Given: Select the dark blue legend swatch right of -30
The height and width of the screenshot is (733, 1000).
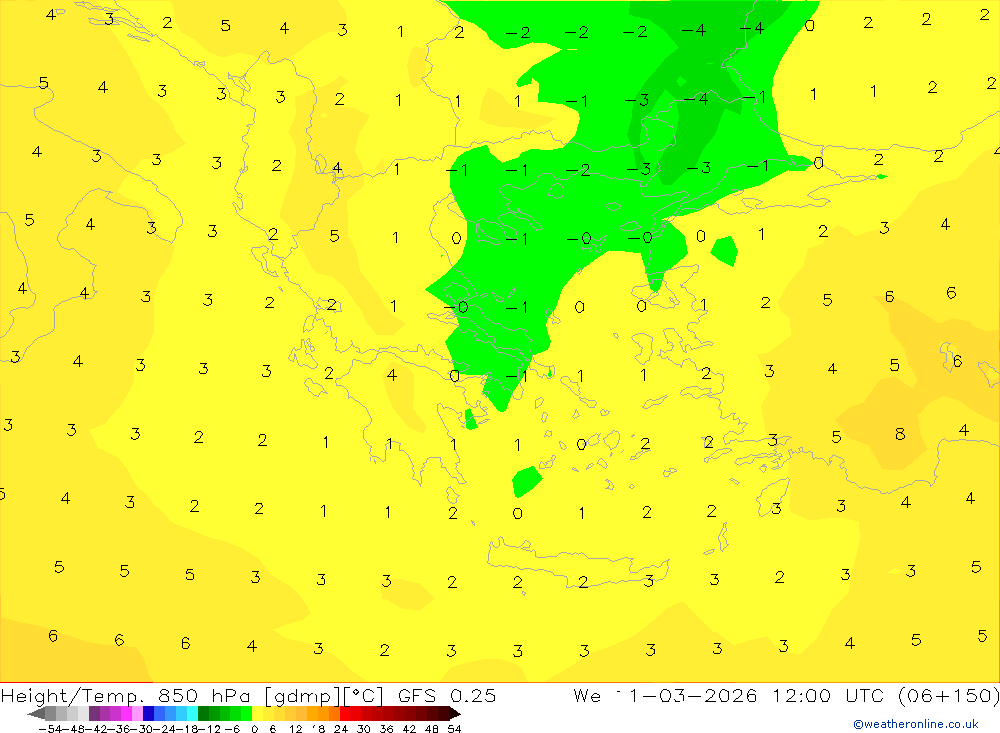Looking at the screenshot, I should (x=149, y=713).
